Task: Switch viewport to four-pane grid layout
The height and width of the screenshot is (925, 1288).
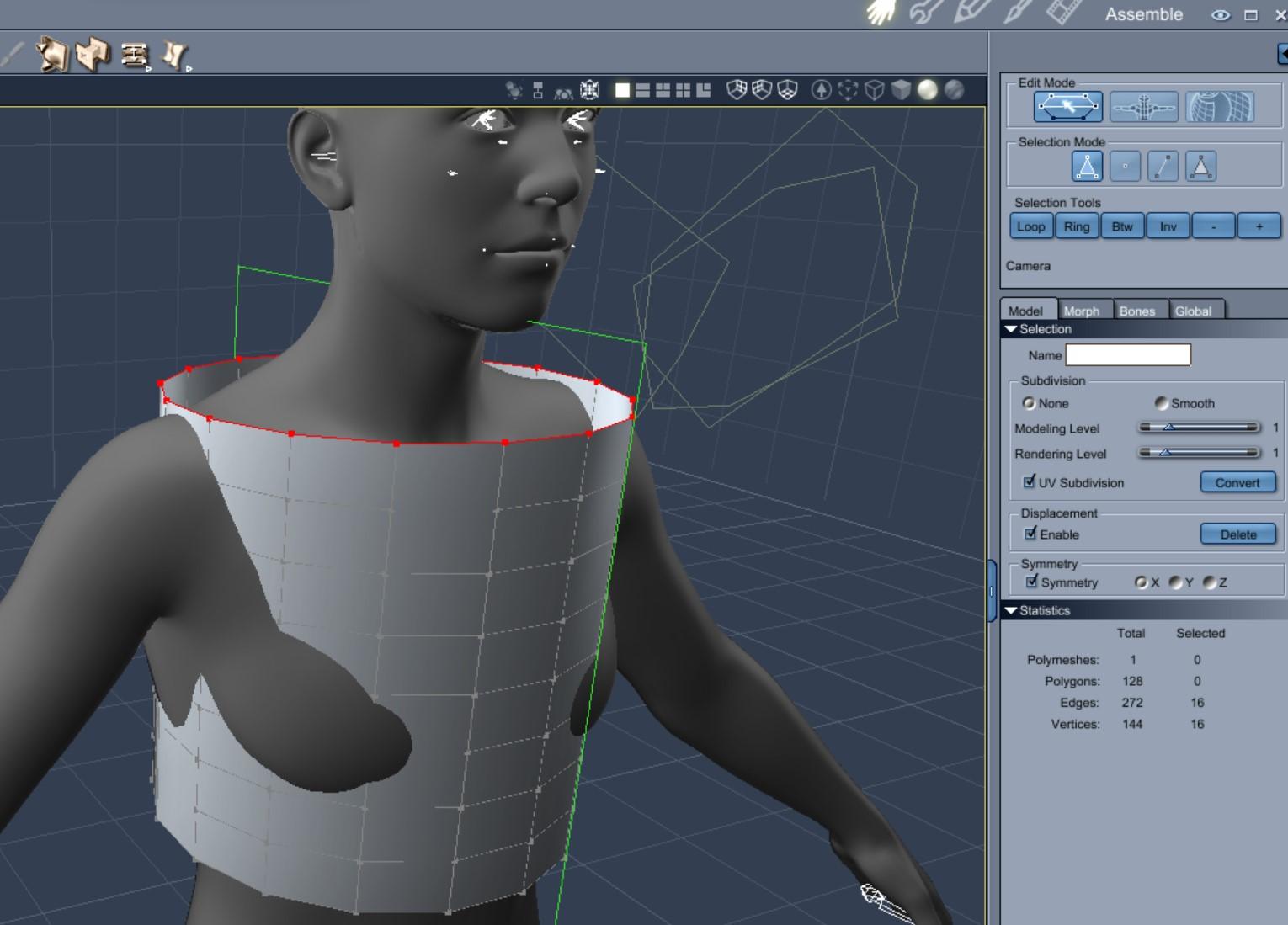Action: [x=683, y=90]
